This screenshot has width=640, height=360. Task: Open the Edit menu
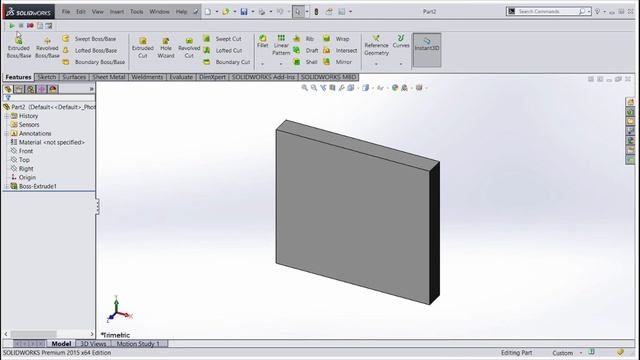click(x=81, y=11)
